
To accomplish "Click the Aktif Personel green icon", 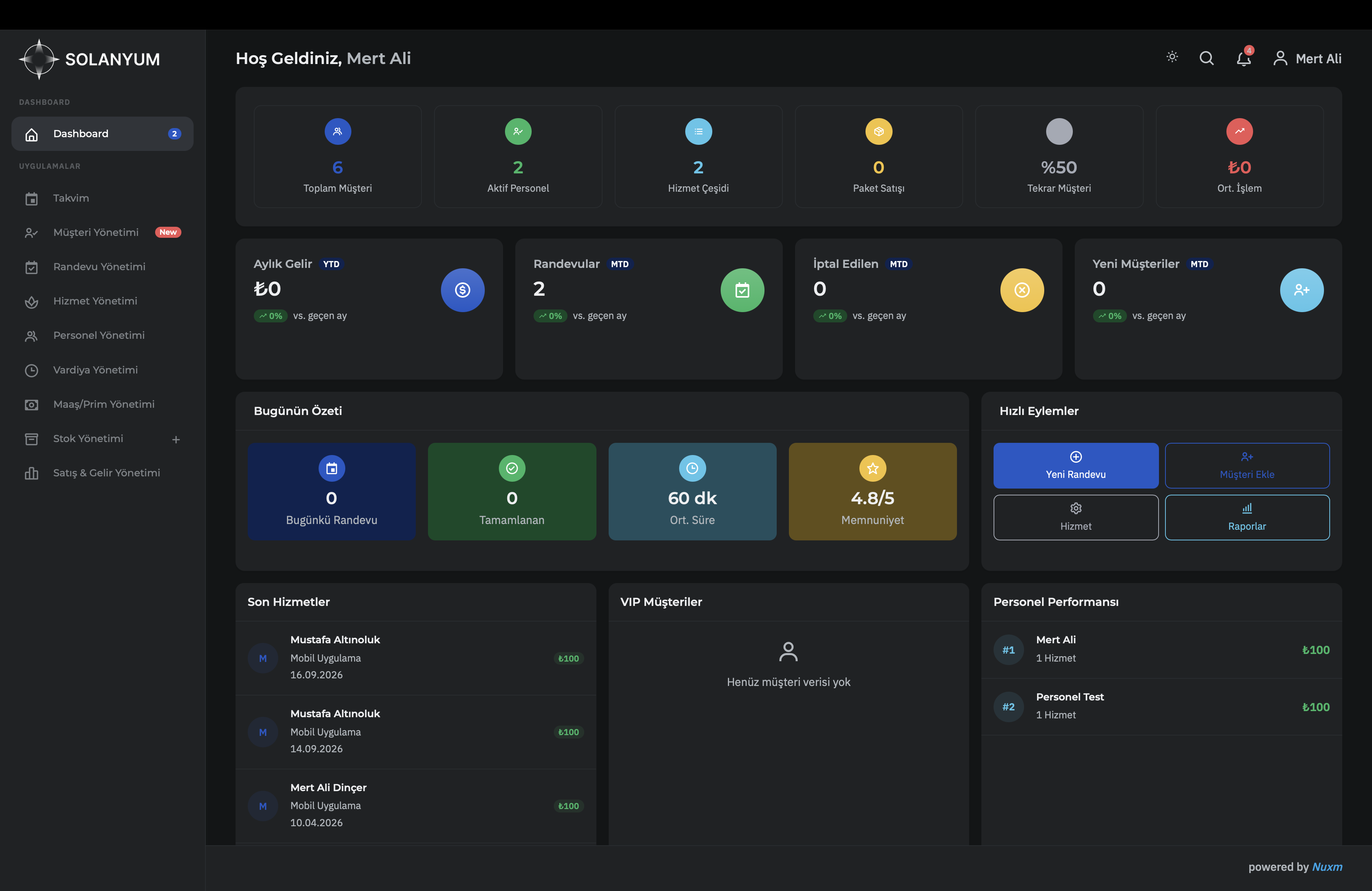I will click(518, 131).
